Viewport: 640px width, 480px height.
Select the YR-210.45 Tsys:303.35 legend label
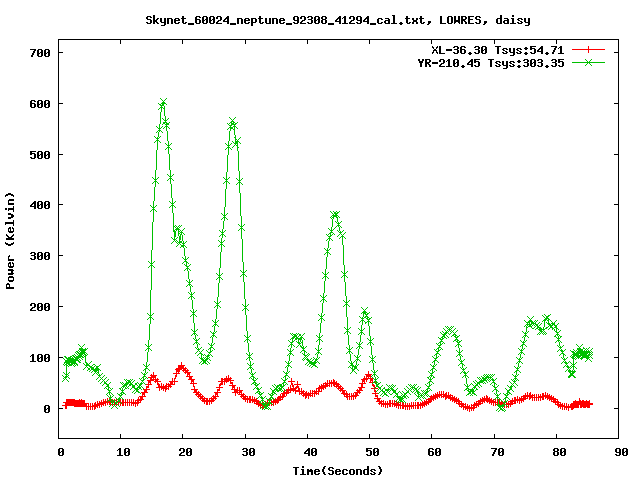[491, 63]
